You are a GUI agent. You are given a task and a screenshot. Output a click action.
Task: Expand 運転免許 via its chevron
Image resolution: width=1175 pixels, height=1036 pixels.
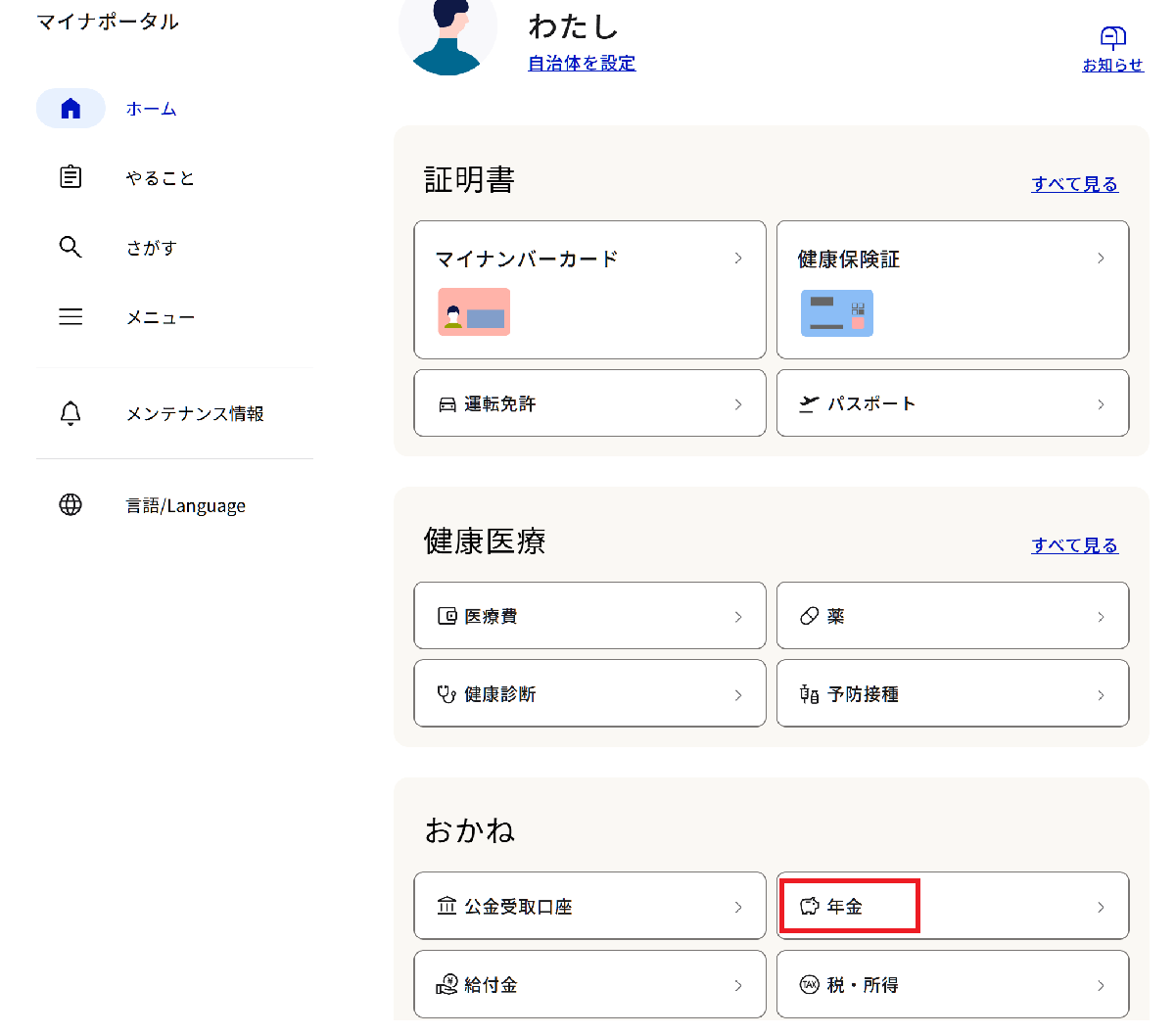click(738, 404)
